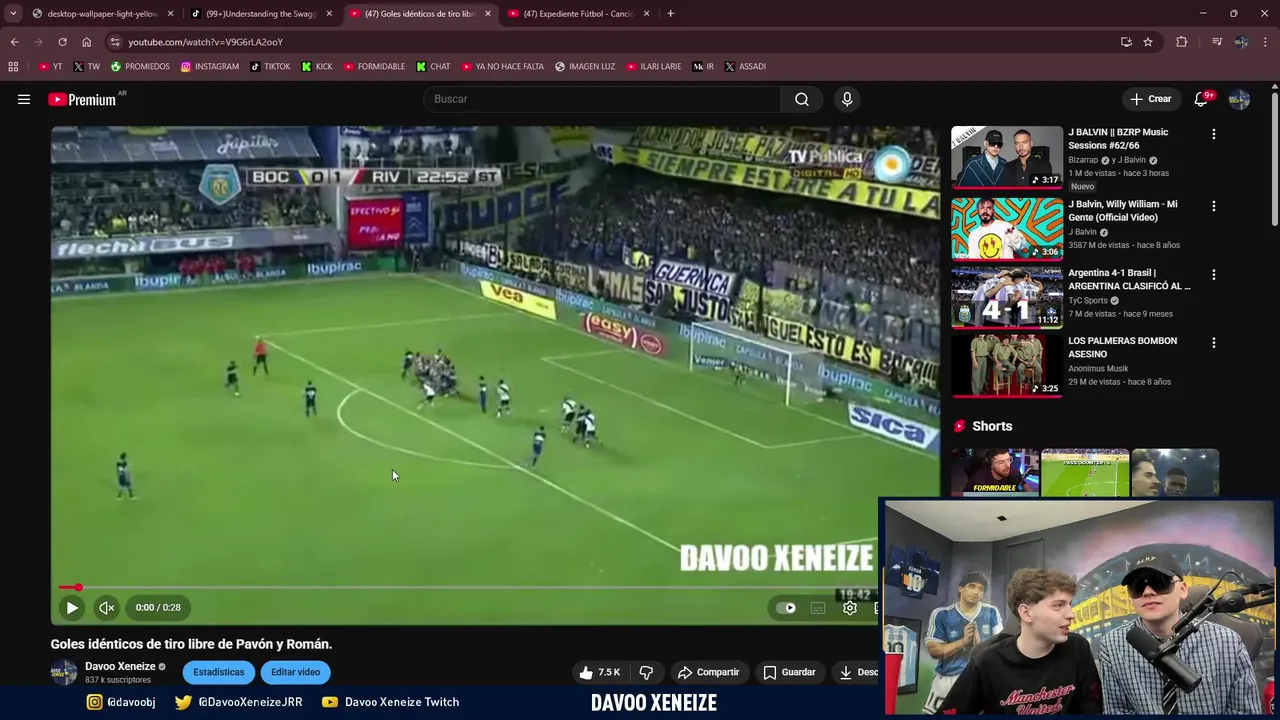Open Argentina 4-1 Brasil video thumbnail
The height and width of the screenshot is (720, 1280).
(1007, 297)
